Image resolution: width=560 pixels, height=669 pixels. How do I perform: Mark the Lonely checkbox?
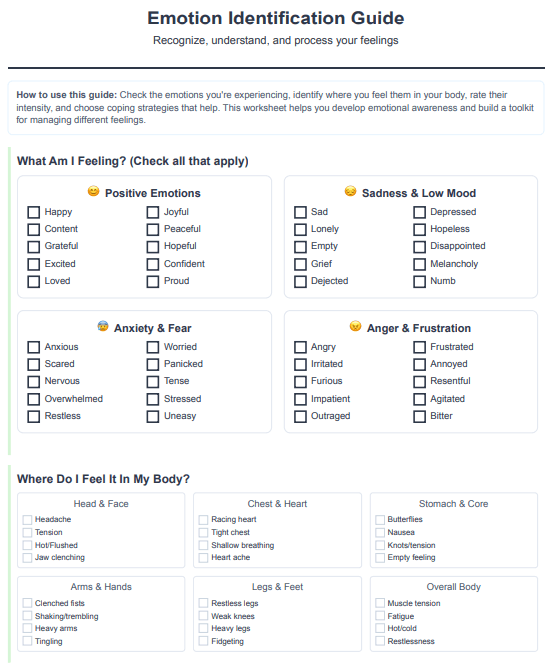pyautogui.click(x=300, y=230)
